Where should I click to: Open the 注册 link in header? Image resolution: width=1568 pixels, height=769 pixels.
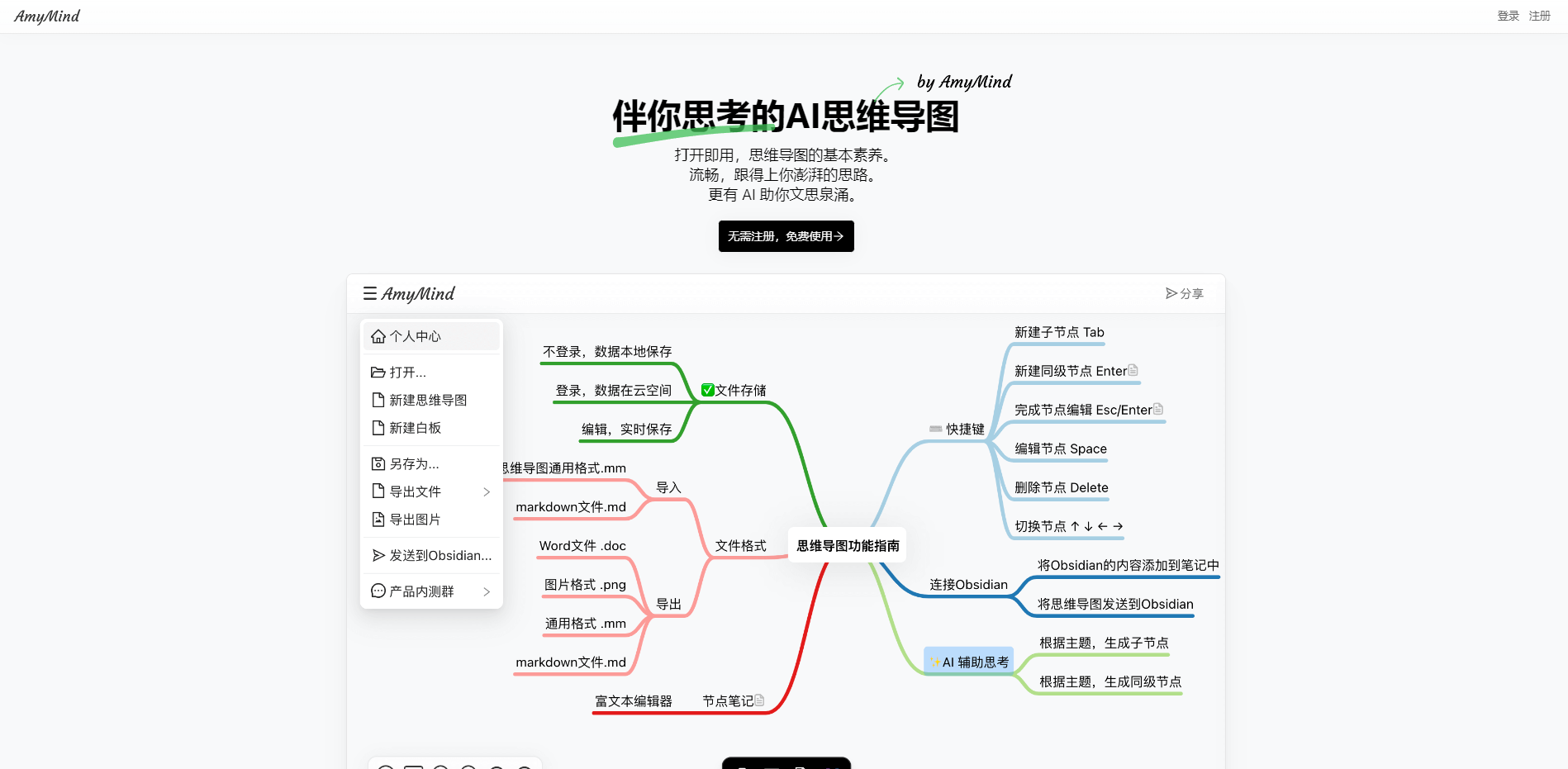click(1539, 16)
